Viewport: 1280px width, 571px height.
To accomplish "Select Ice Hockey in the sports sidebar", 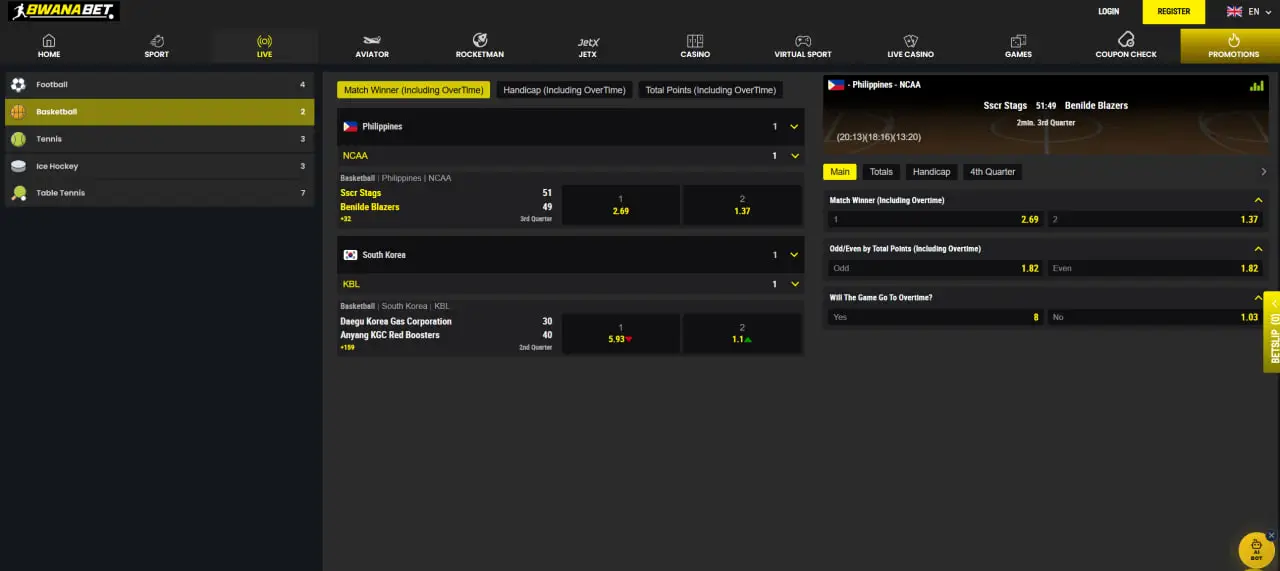I will point(160,166).
